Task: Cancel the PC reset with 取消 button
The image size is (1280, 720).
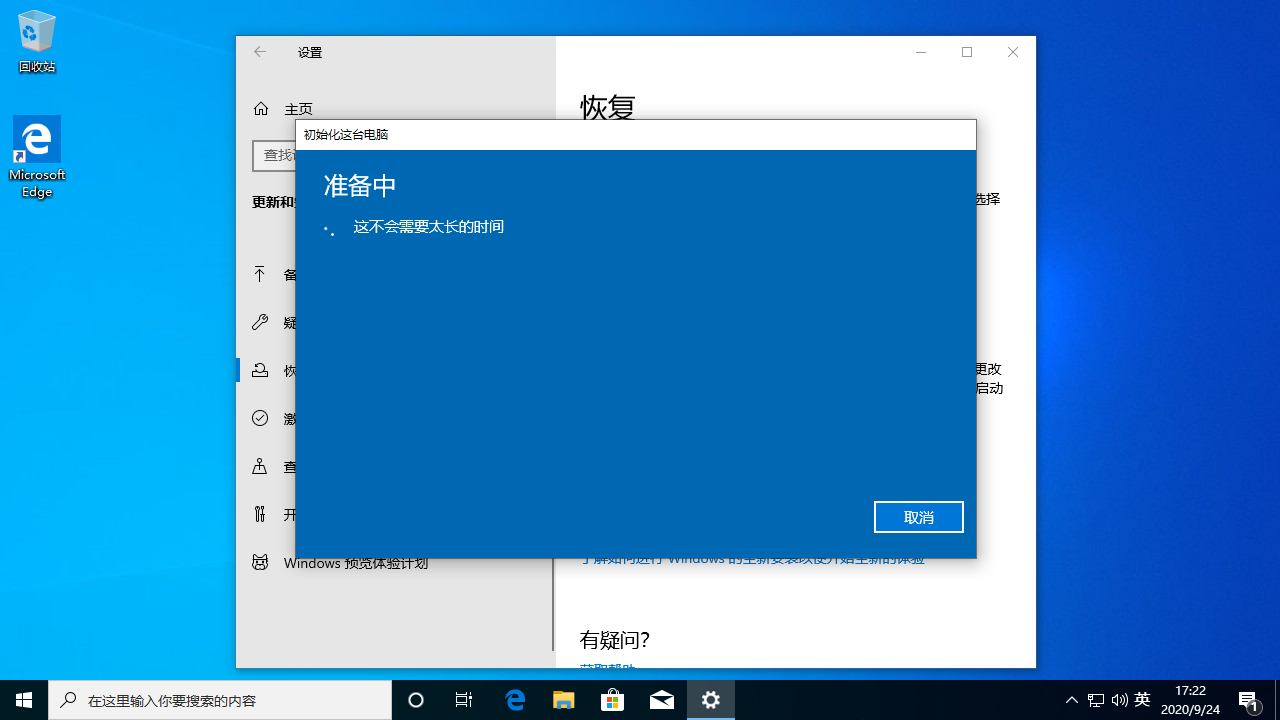Action: 918,517
